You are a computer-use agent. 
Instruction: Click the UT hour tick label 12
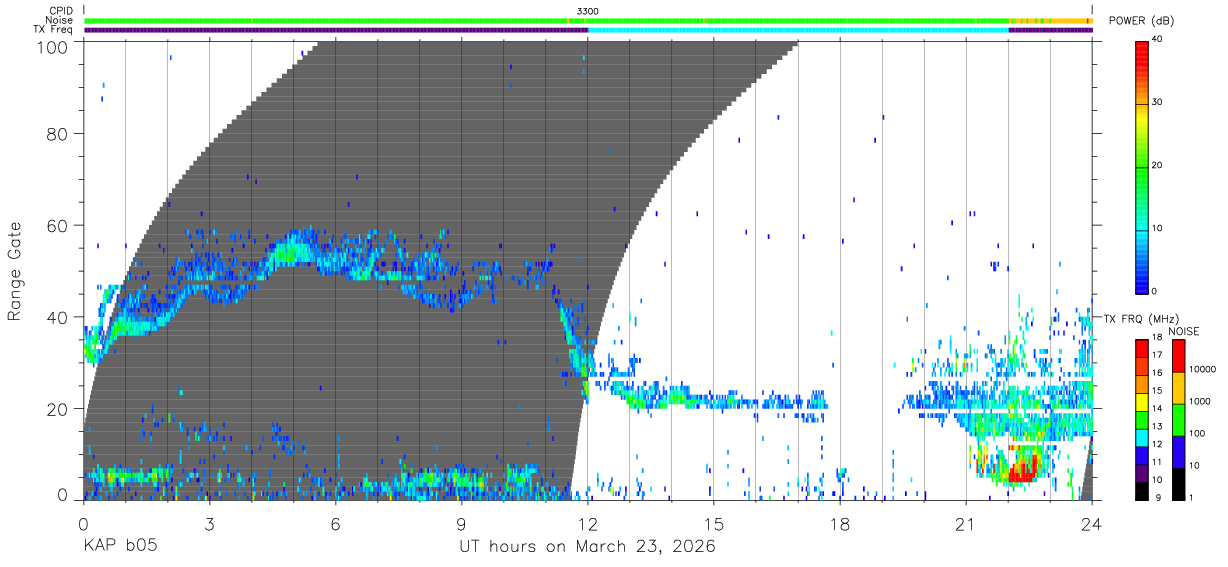tap(588, 523)
